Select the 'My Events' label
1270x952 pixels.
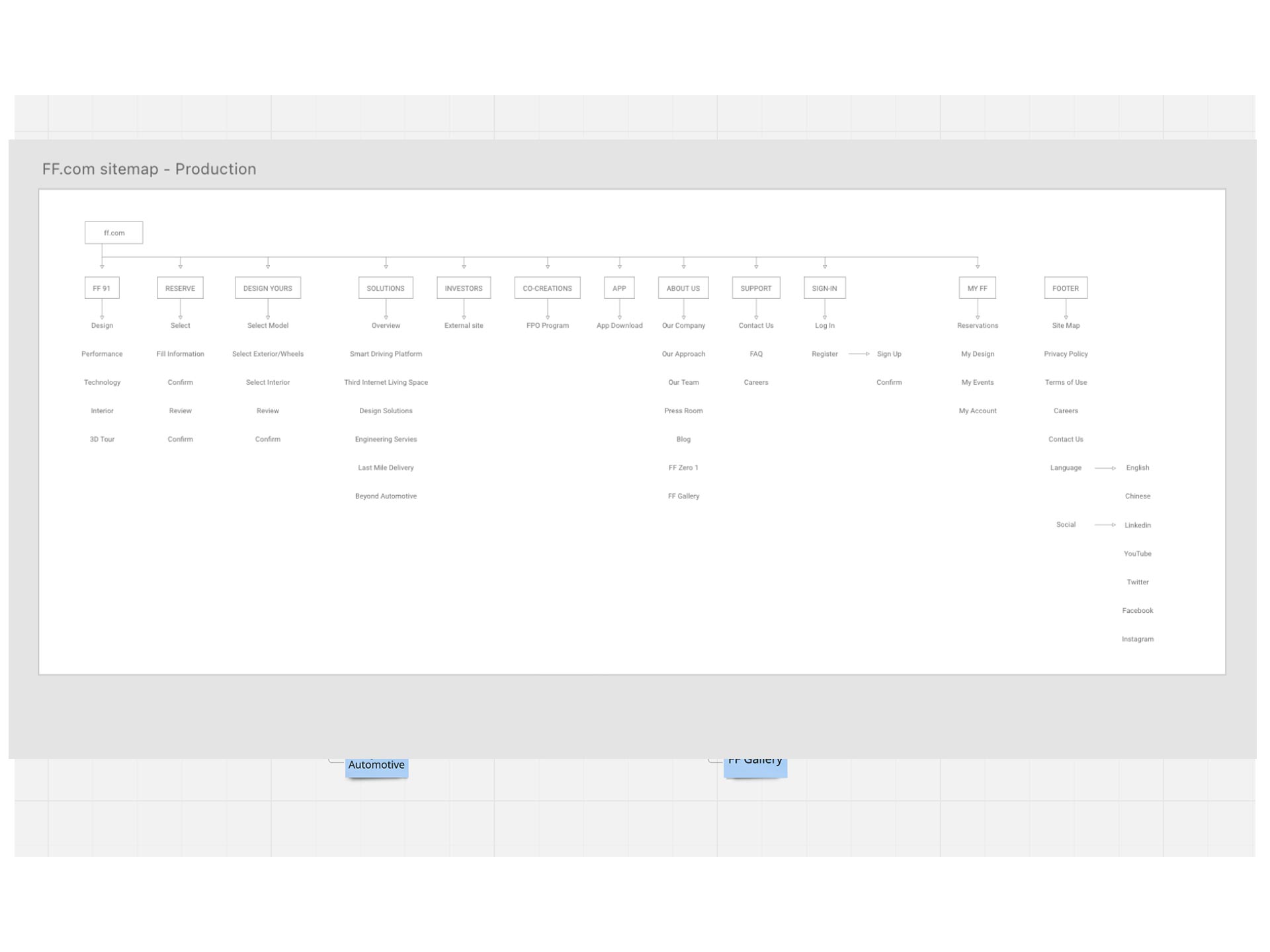(978, 382)
